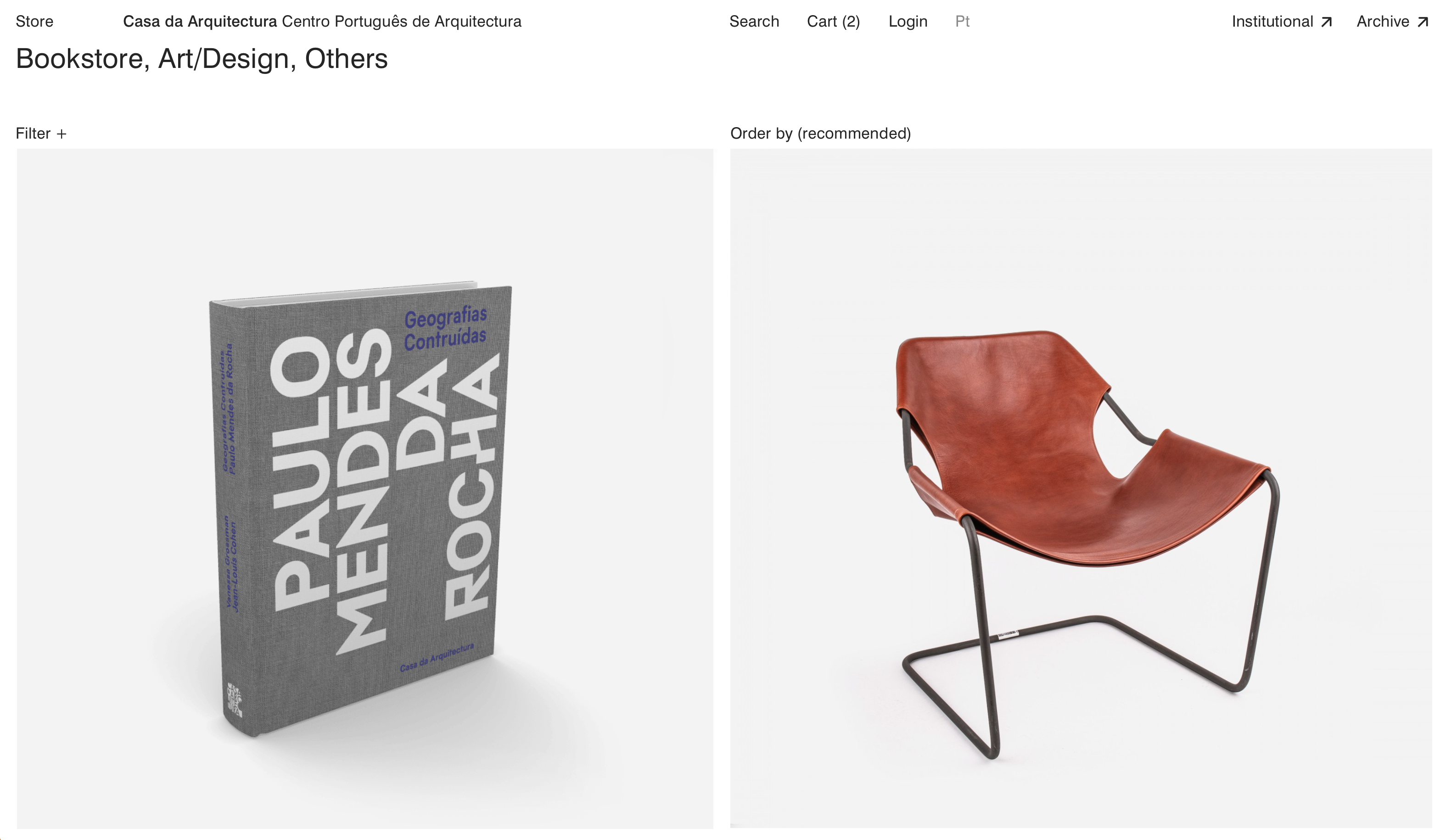Open the Paulo Mendes da Rocha book product
The width and height of the screenshot is (1446, 840).
pyautogui.click(x=365, y=488)
